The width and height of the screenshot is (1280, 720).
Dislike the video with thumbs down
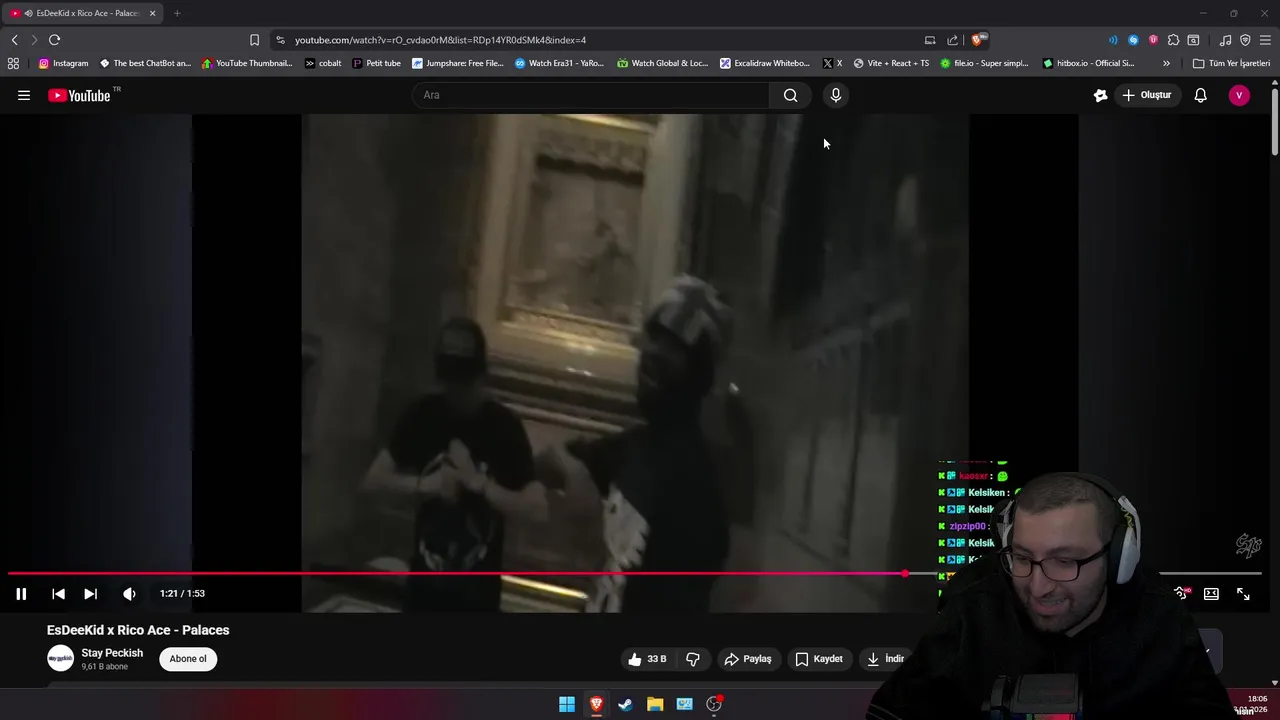[x=693, y=659]
